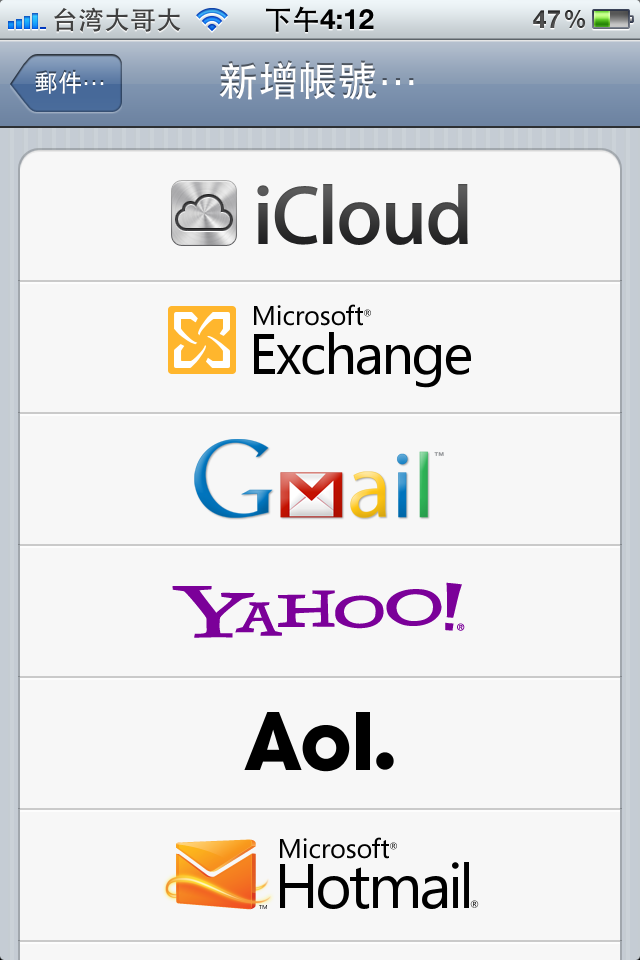Tap the 台湾大哥大 carrier label

tap(118, 21)
